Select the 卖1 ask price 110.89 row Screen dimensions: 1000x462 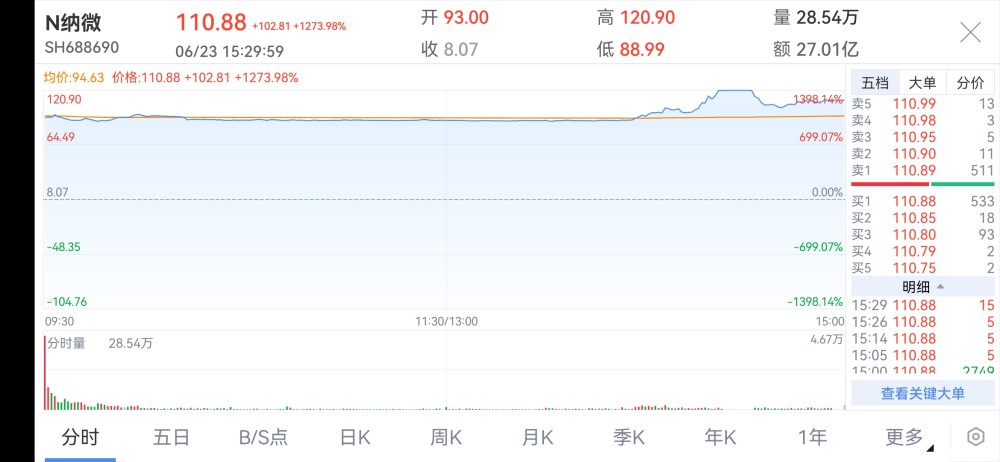click(x=923, y=170)
